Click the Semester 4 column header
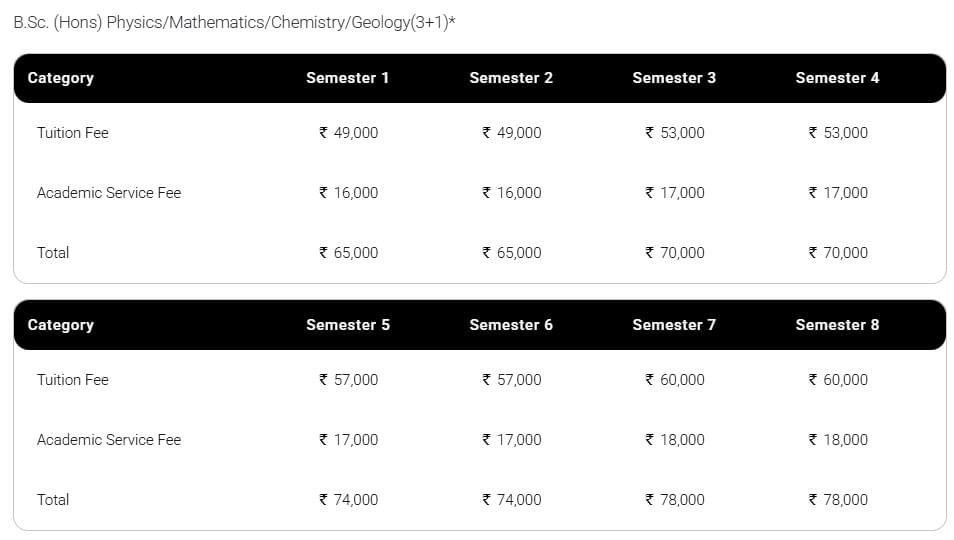The image size is (954, 540). (837, 78)
